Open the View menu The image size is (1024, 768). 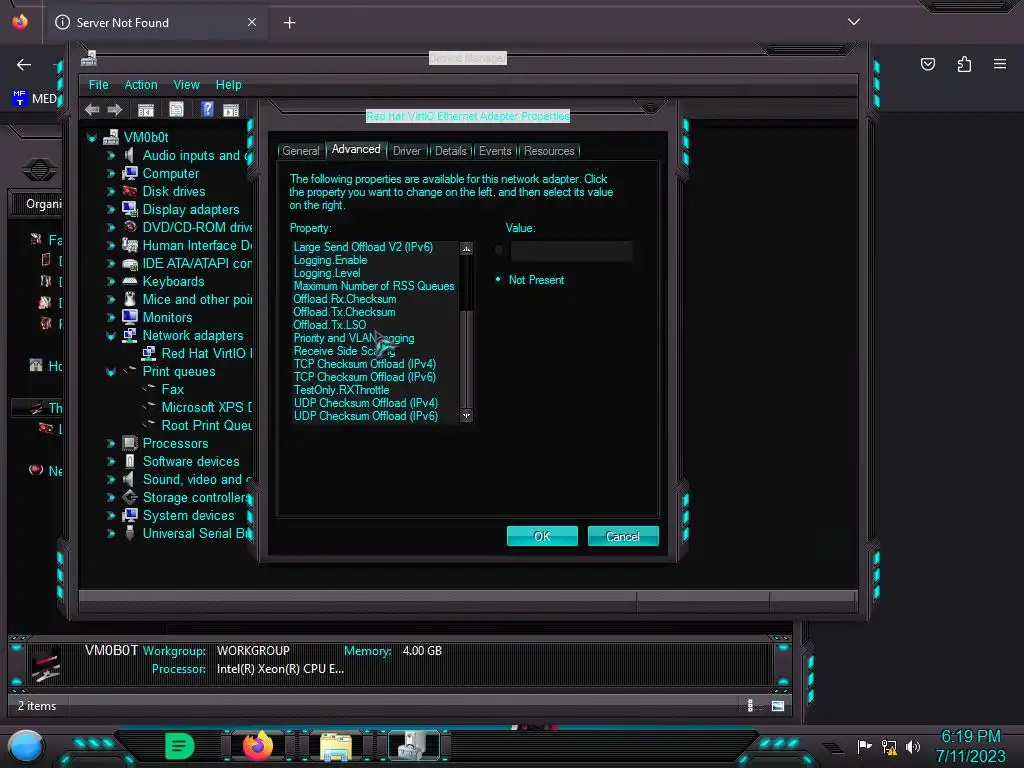click(x=186, y=85)
